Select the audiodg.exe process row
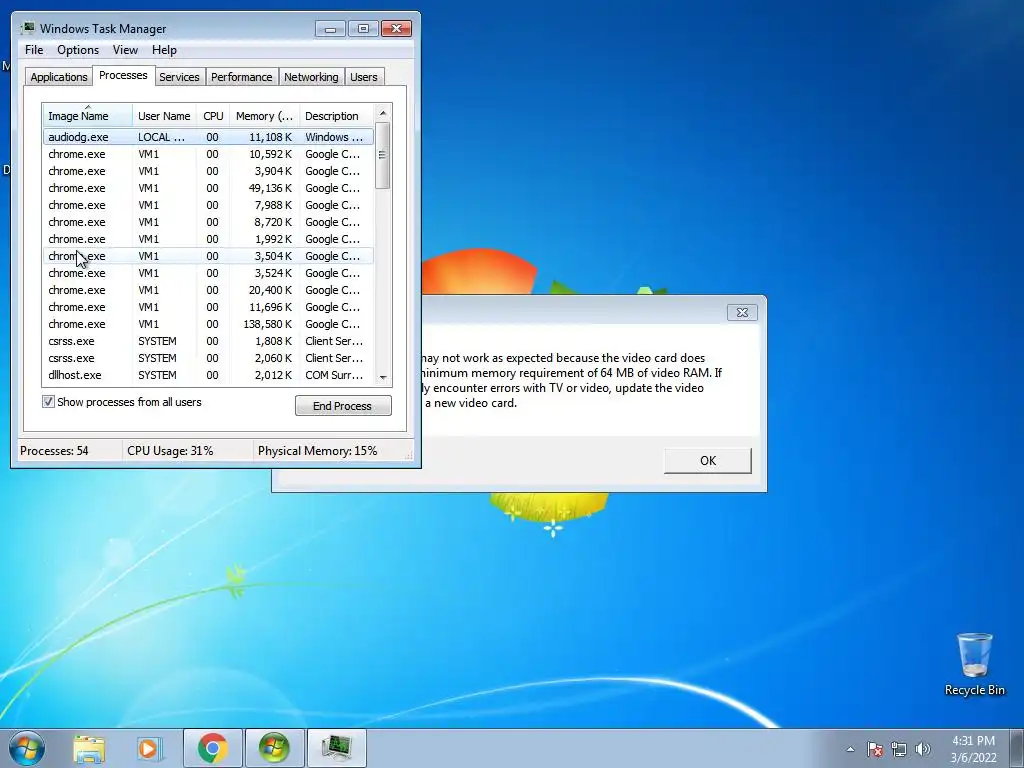Viewport: 1024px width, 768px height. [208, 137]
